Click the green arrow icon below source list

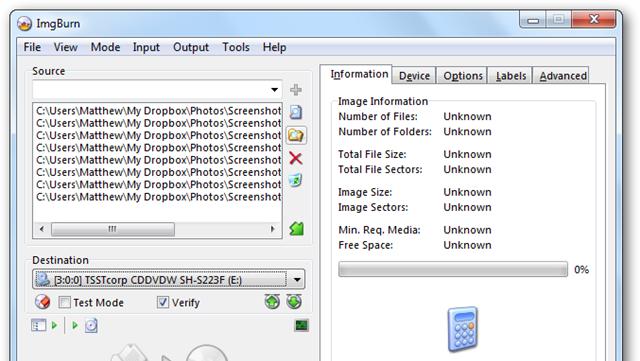click(x=297, y=229)
